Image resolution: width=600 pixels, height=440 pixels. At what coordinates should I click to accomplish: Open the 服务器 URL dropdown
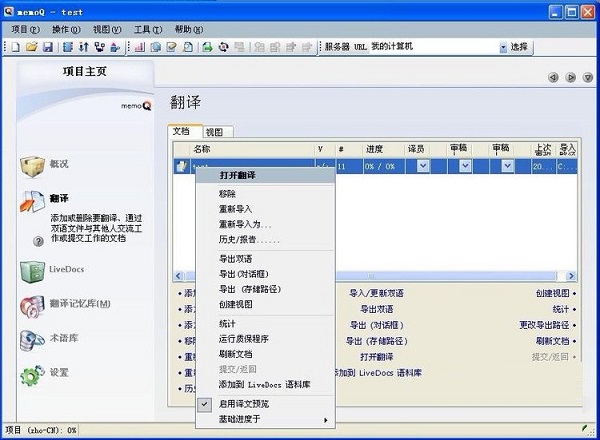(x=503, y=47)
